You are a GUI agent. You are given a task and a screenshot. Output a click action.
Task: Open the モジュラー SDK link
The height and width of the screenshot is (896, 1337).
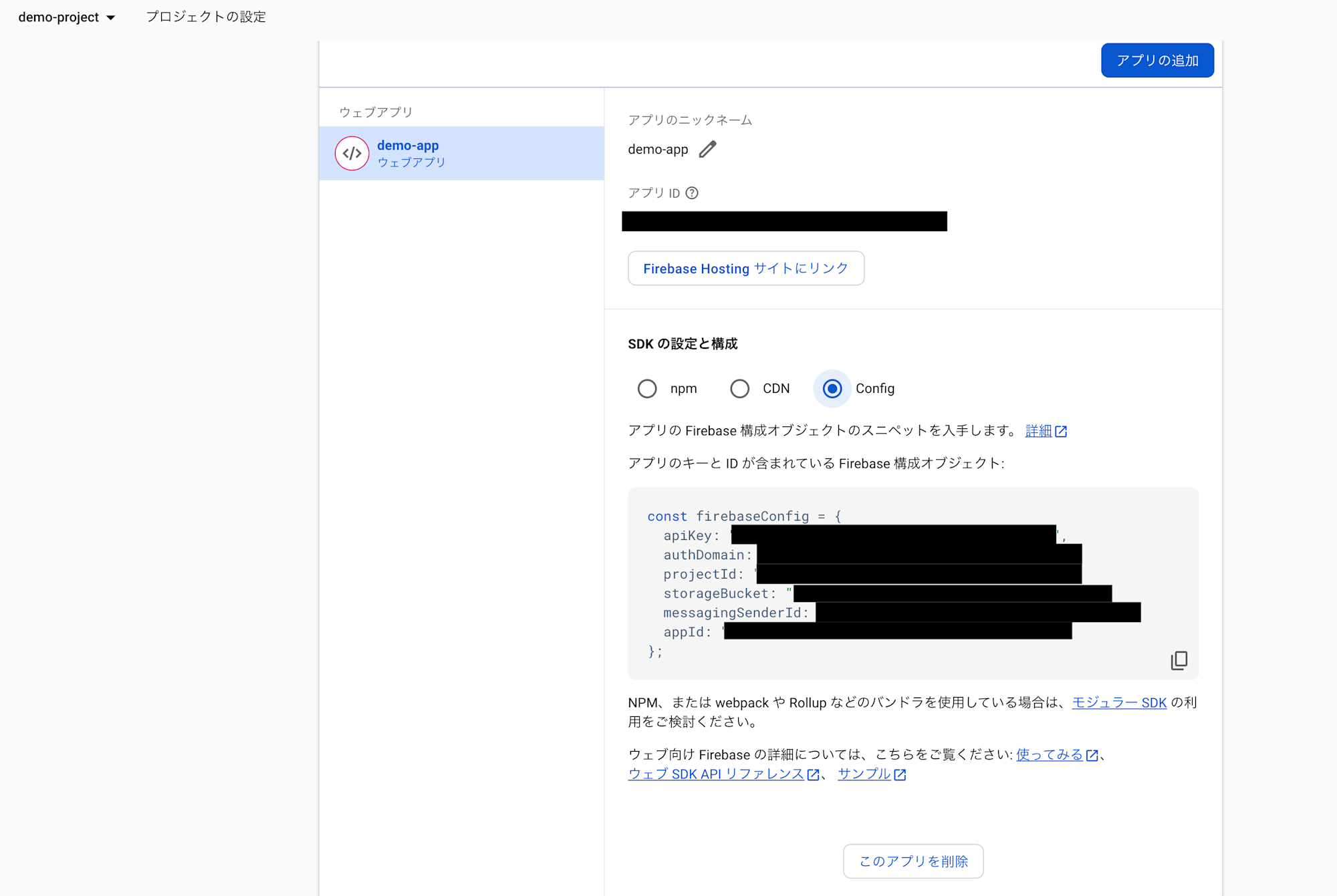point(1119,702)
